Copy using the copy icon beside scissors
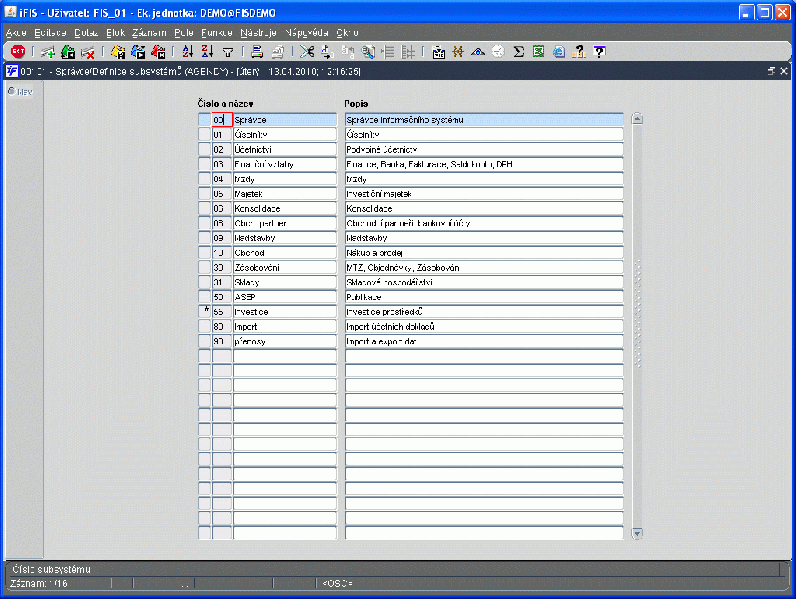Viewport: 796px width, 599px height. 327,51
